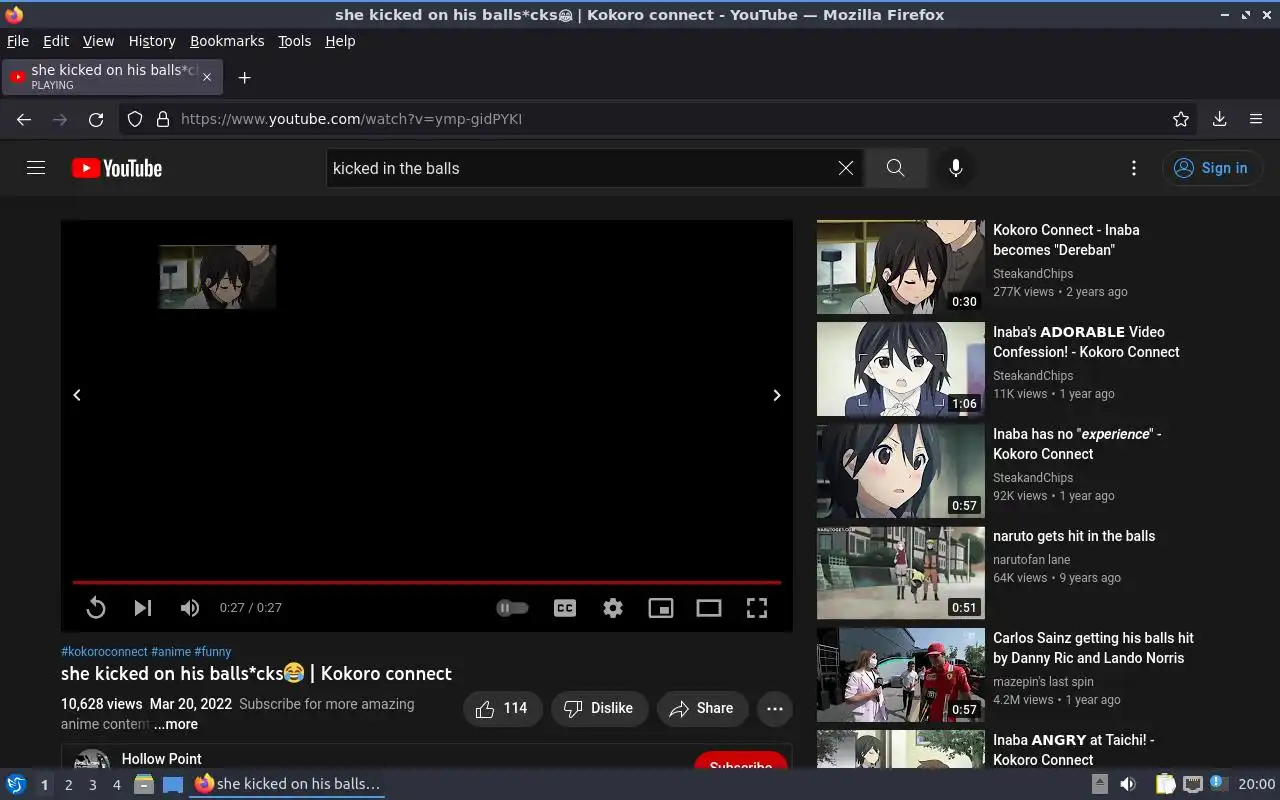1280x800 pixels.
Task: Skip to the next video
Action: [143, 607]
